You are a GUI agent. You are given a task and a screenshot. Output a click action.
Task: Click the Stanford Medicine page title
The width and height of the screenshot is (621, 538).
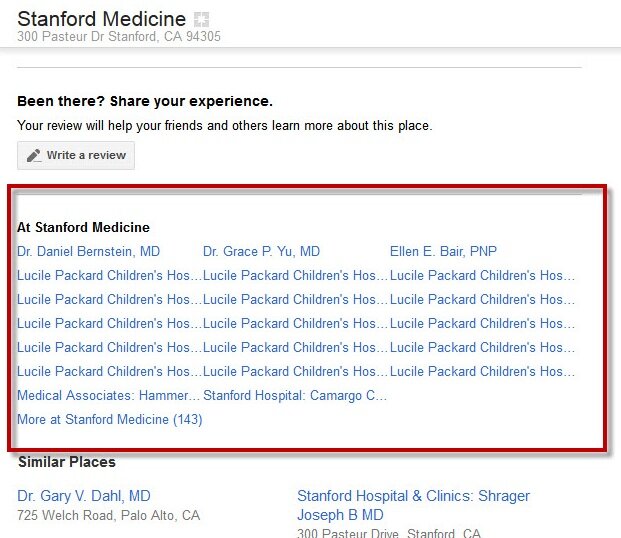(x=102, y=19)
